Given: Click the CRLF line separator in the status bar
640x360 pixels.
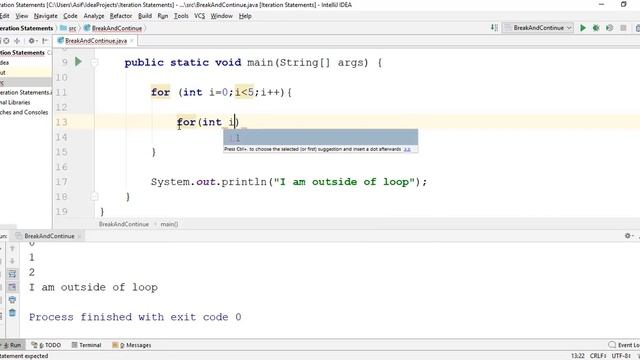Looking at the screenshot, I should (x=598, y=356).
